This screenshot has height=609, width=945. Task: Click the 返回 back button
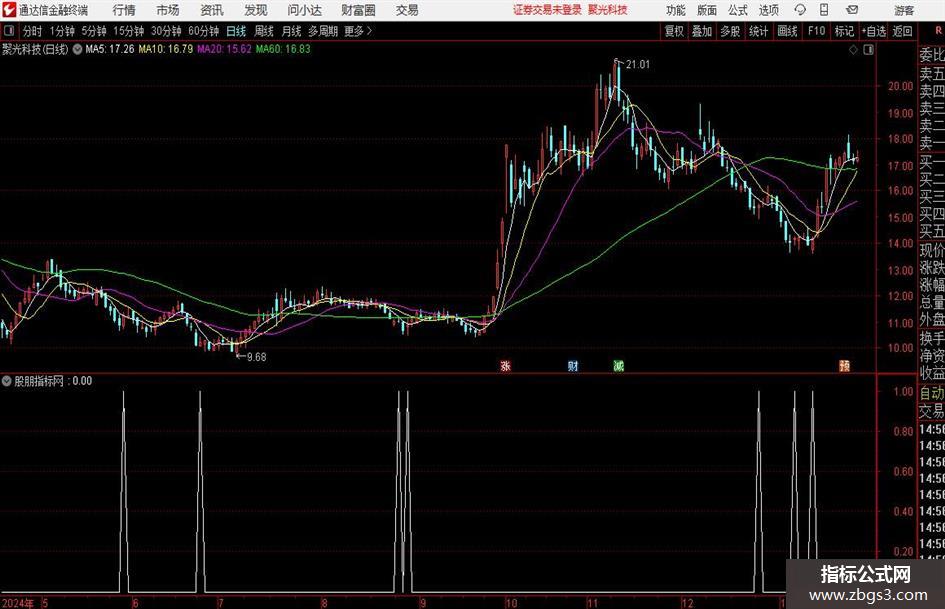(902, 31)
